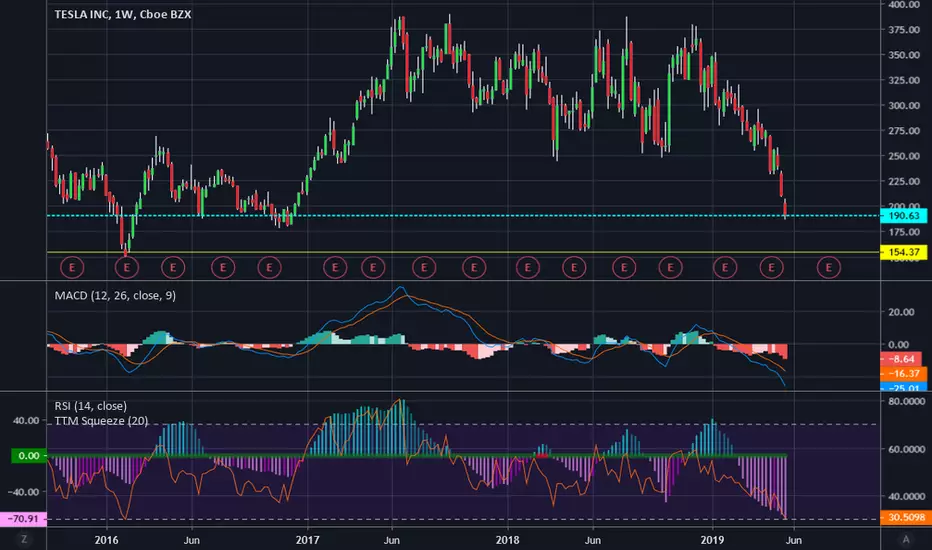
Task: Click the Jun label between 2018 and 2019
Action: tap(593, 540)
